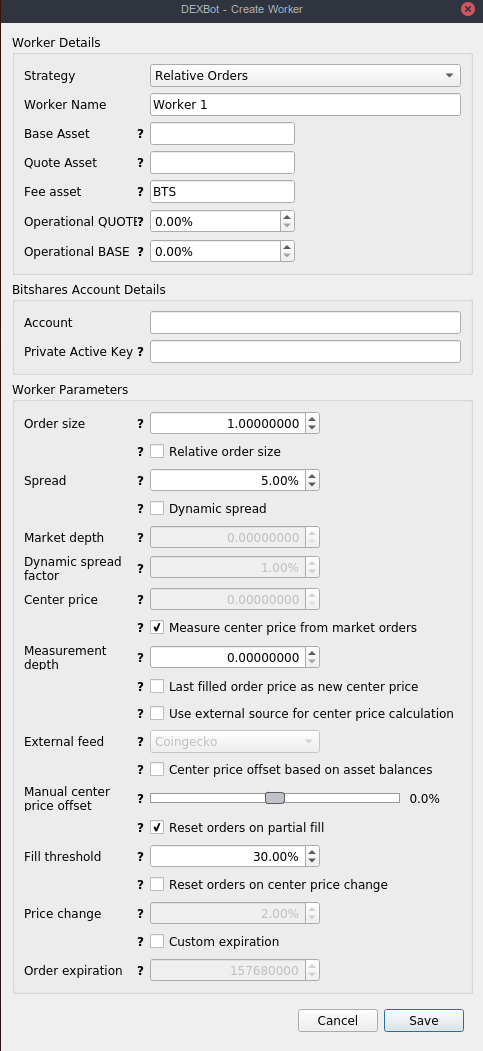
Task: Click the help icon beside Fee asset
Action: 140,192
